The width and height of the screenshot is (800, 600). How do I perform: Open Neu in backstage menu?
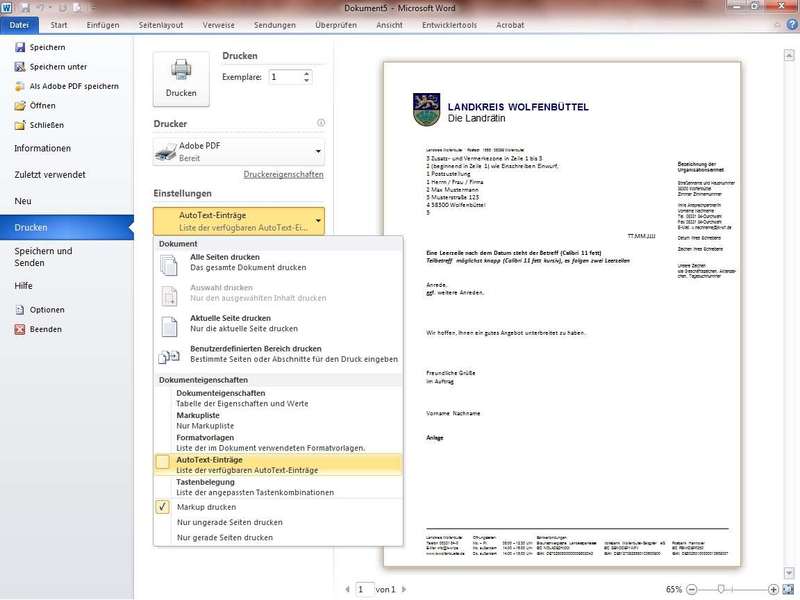coord(23,201)
